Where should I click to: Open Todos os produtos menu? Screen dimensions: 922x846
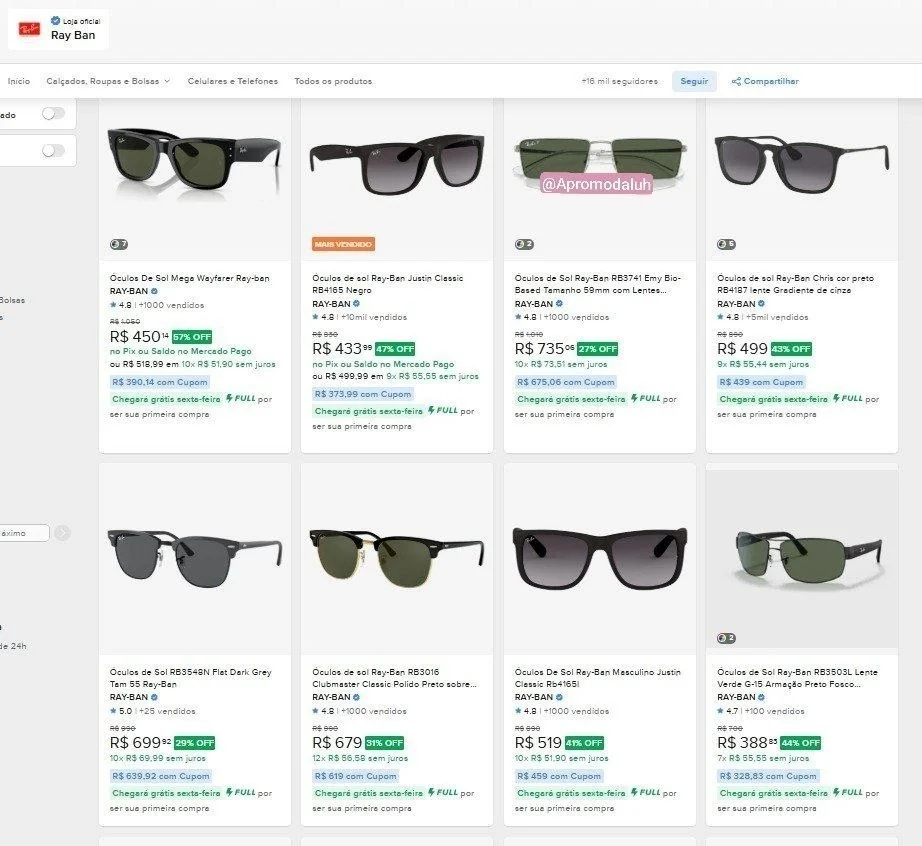(333, 81)
